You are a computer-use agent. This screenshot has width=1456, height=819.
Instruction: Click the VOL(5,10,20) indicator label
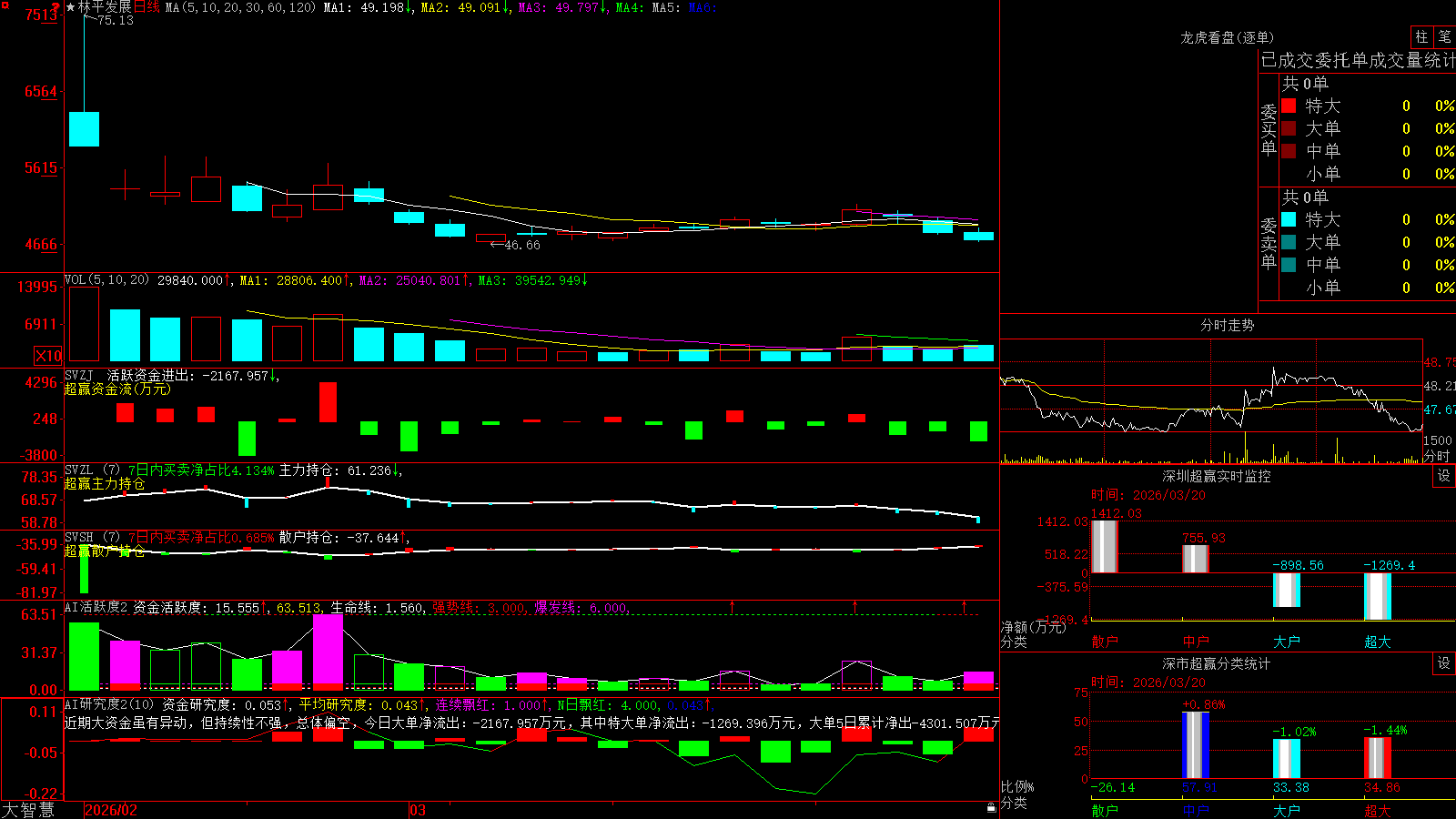(106, 280)
